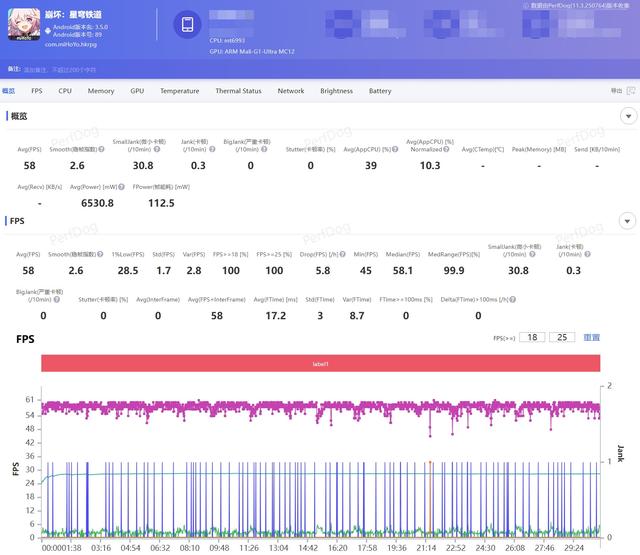Click help icon beside Avg(AppCPU) in overview
The height and width of the screenshot is (555, 640).
(x=394, y=150)
